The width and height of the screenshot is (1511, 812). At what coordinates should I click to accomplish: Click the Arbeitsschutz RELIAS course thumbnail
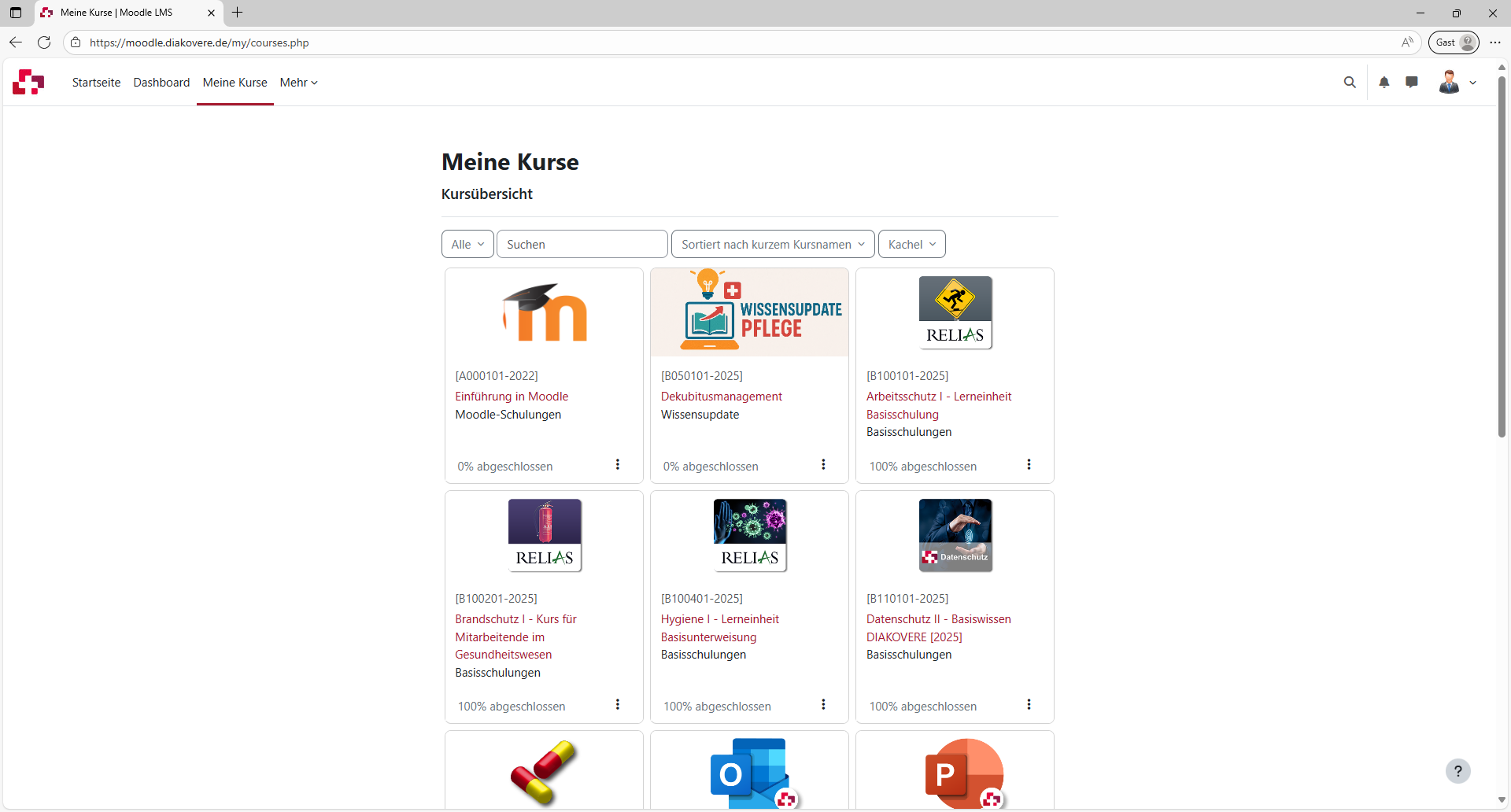click(955, 312)
